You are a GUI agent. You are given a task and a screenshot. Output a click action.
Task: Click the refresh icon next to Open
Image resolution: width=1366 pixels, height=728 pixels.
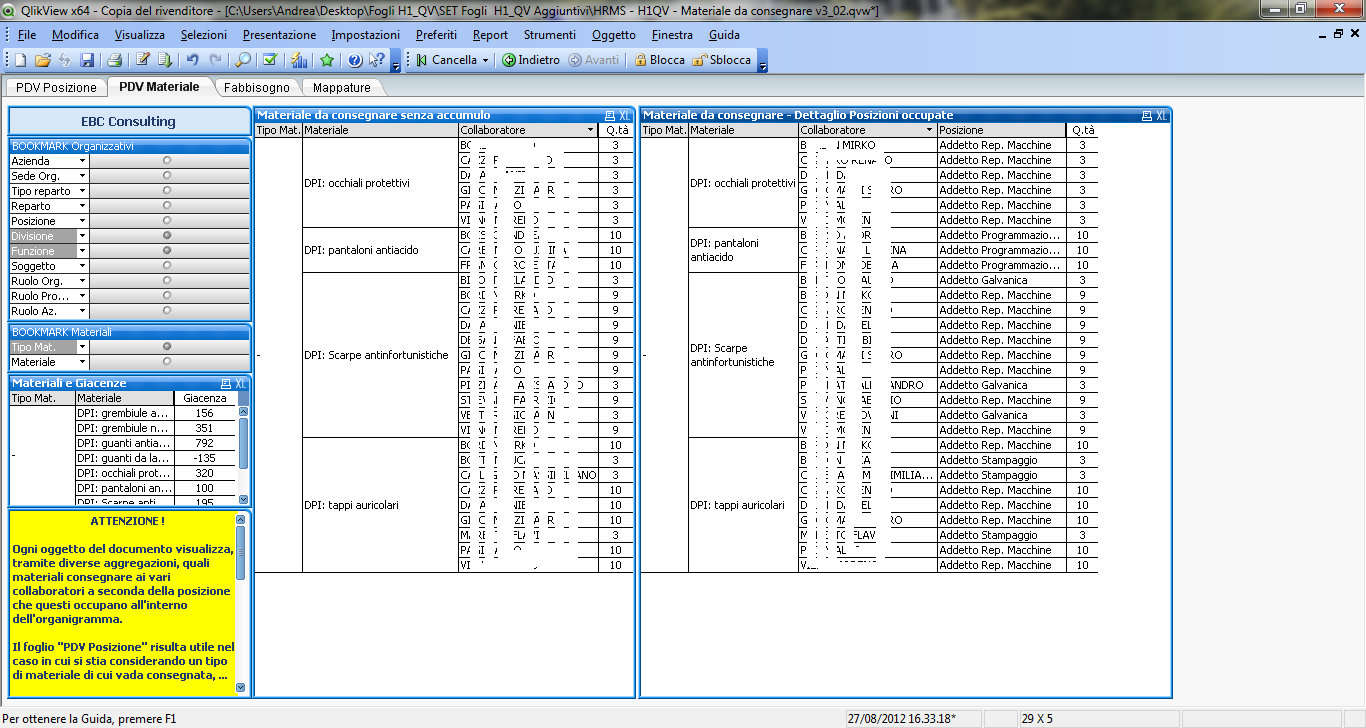(x=65, y=60)
